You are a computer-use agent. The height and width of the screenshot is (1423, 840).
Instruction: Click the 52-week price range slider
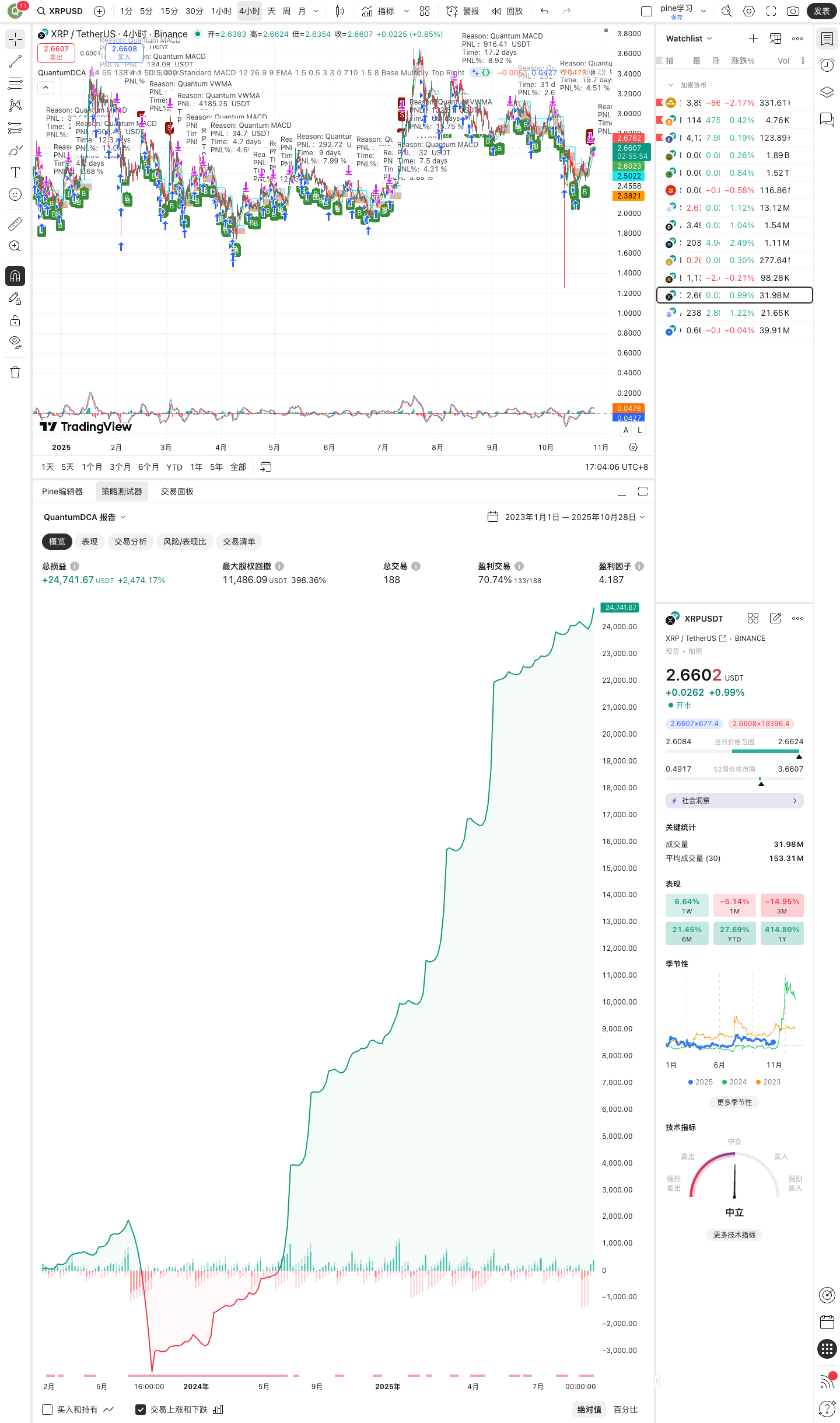coord(734,778)
